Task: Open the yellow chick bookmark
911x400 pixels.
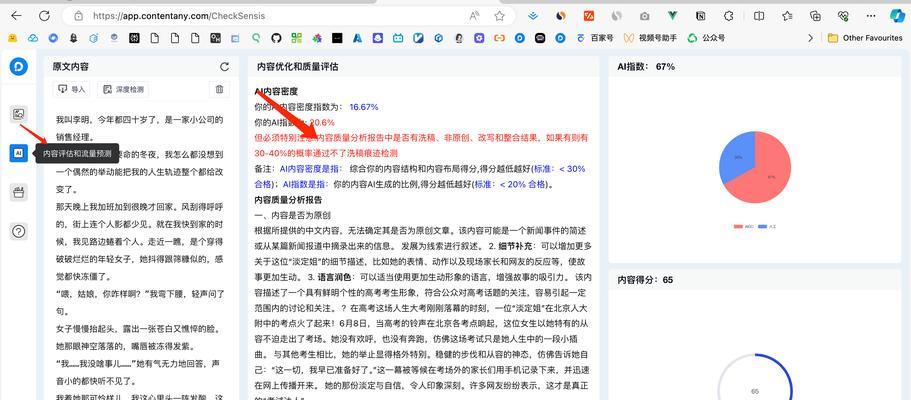Action: tap(12, 38)
